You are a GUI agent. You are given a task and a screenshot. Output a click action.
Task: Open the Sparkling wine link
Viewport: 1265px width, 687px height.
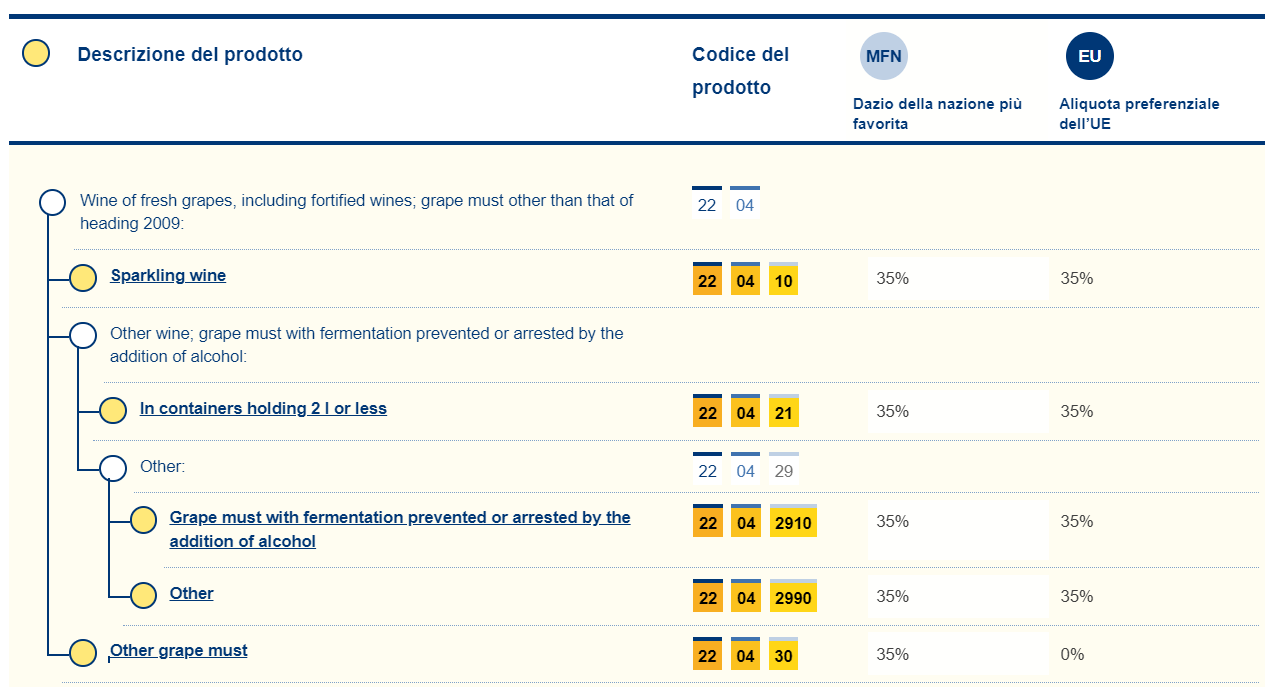pos(168,276)
